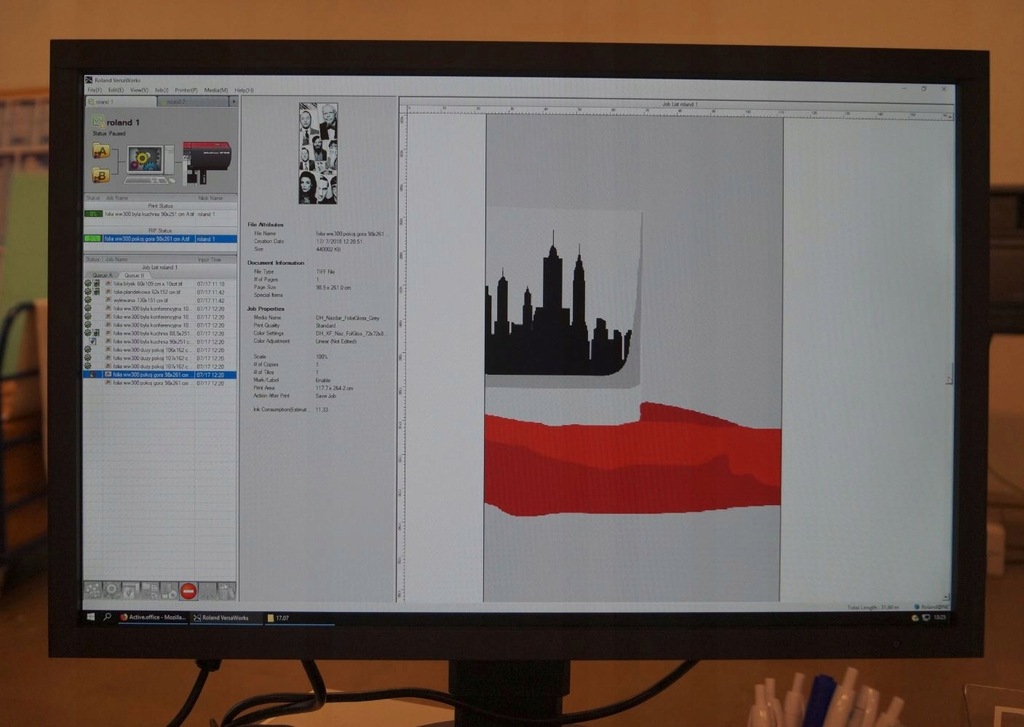
Task: Switch to the roland 2 printer tab
Action: pos(193,102)
